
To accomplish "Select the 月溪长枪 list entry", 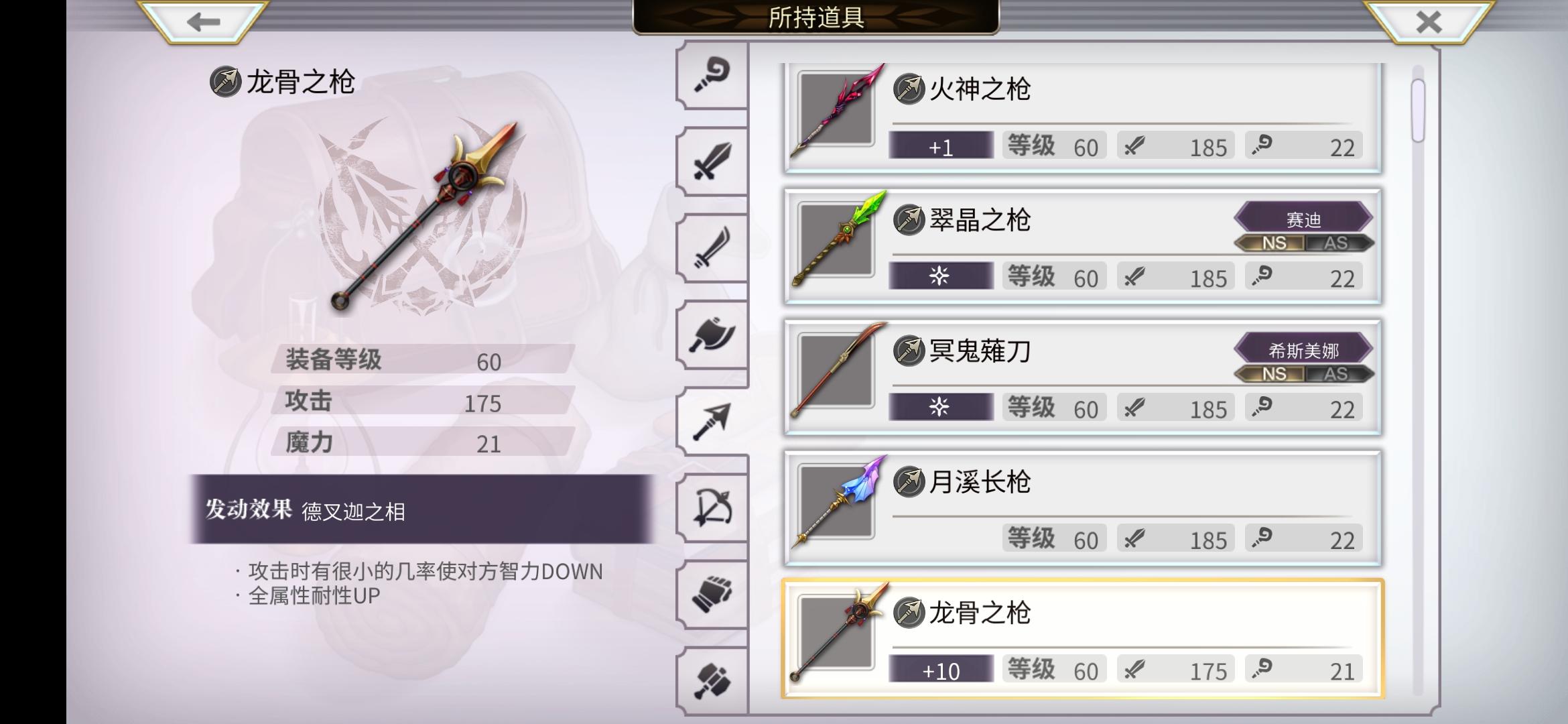I will coord(1083,507).
